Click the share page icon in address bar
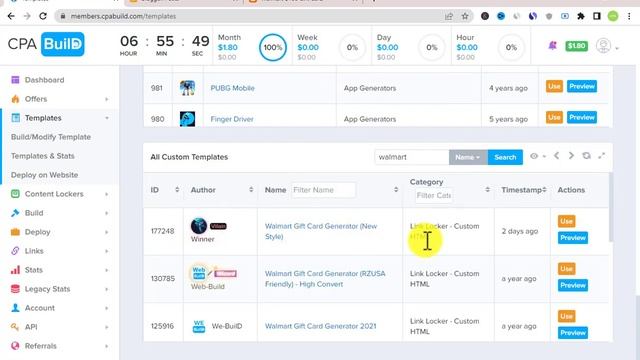 [x=449, y=16]
